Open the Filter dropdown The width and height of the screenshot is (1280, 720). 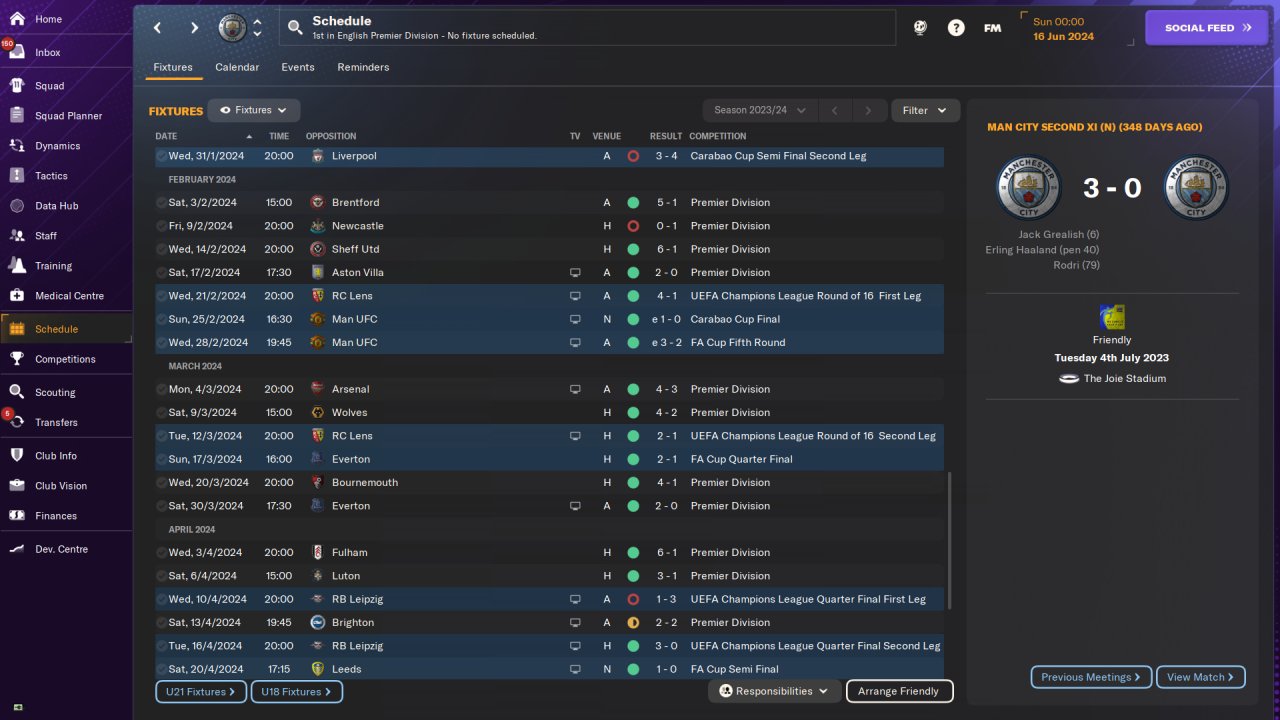925,110
